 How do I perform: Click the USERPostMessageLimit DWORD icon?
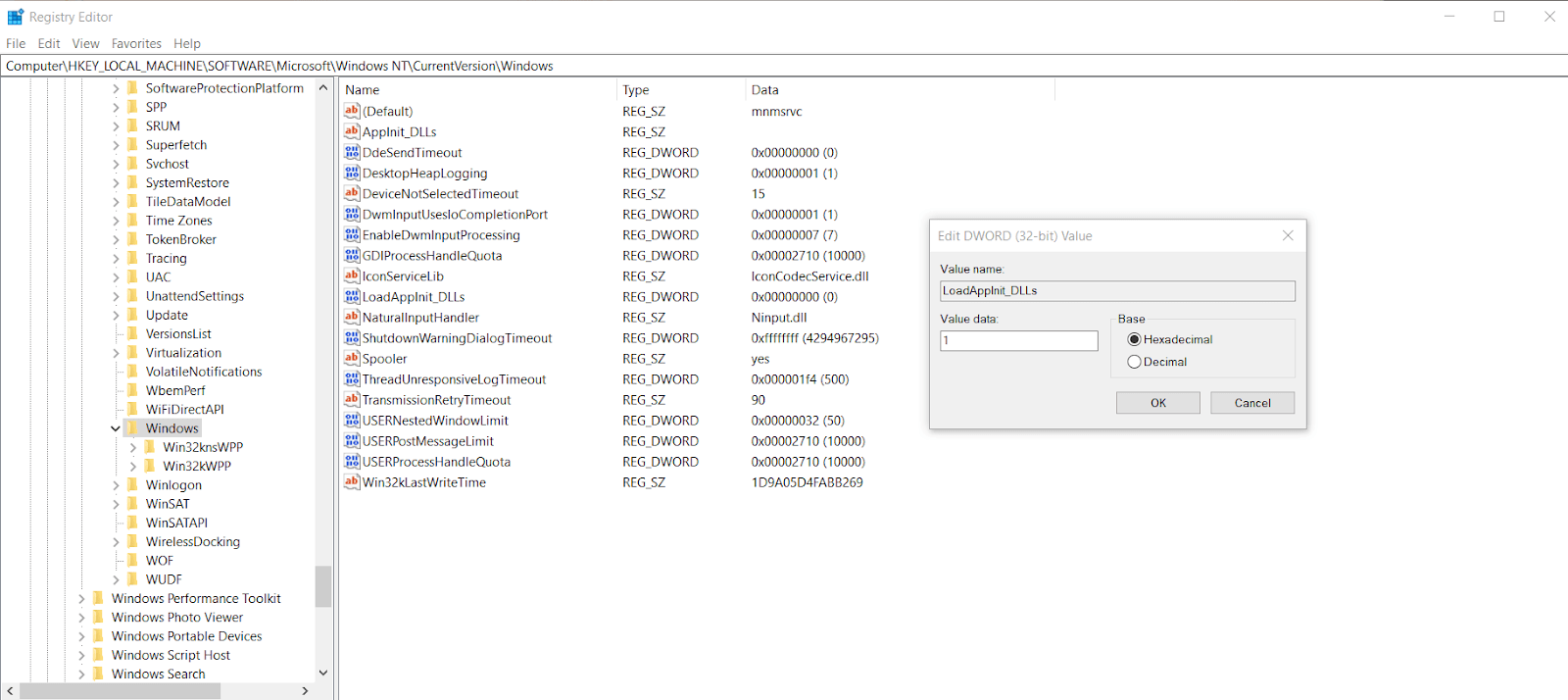(352, 440)
